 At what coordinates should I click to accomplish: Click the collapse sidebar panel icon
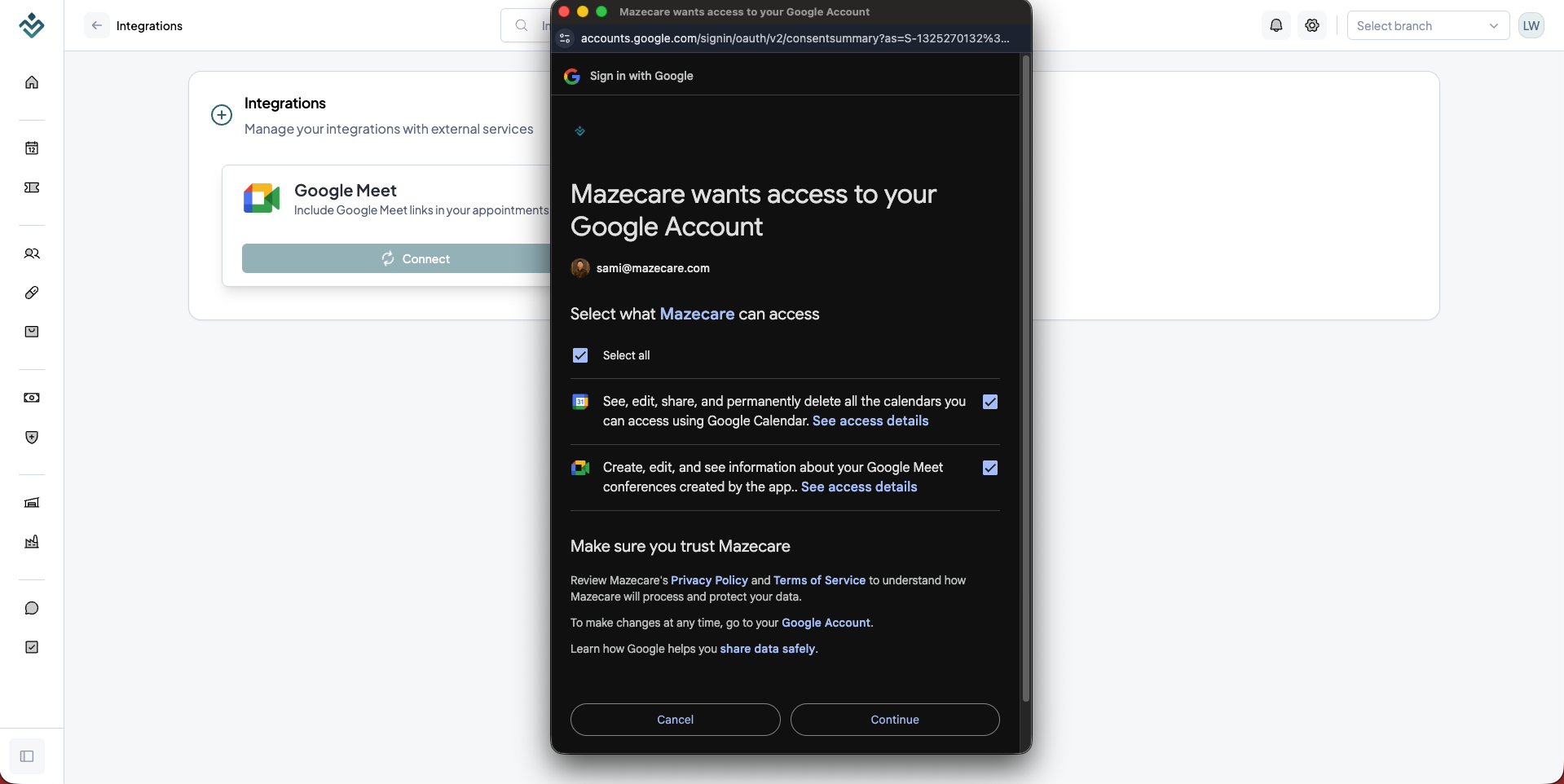[x=27, y=756]
